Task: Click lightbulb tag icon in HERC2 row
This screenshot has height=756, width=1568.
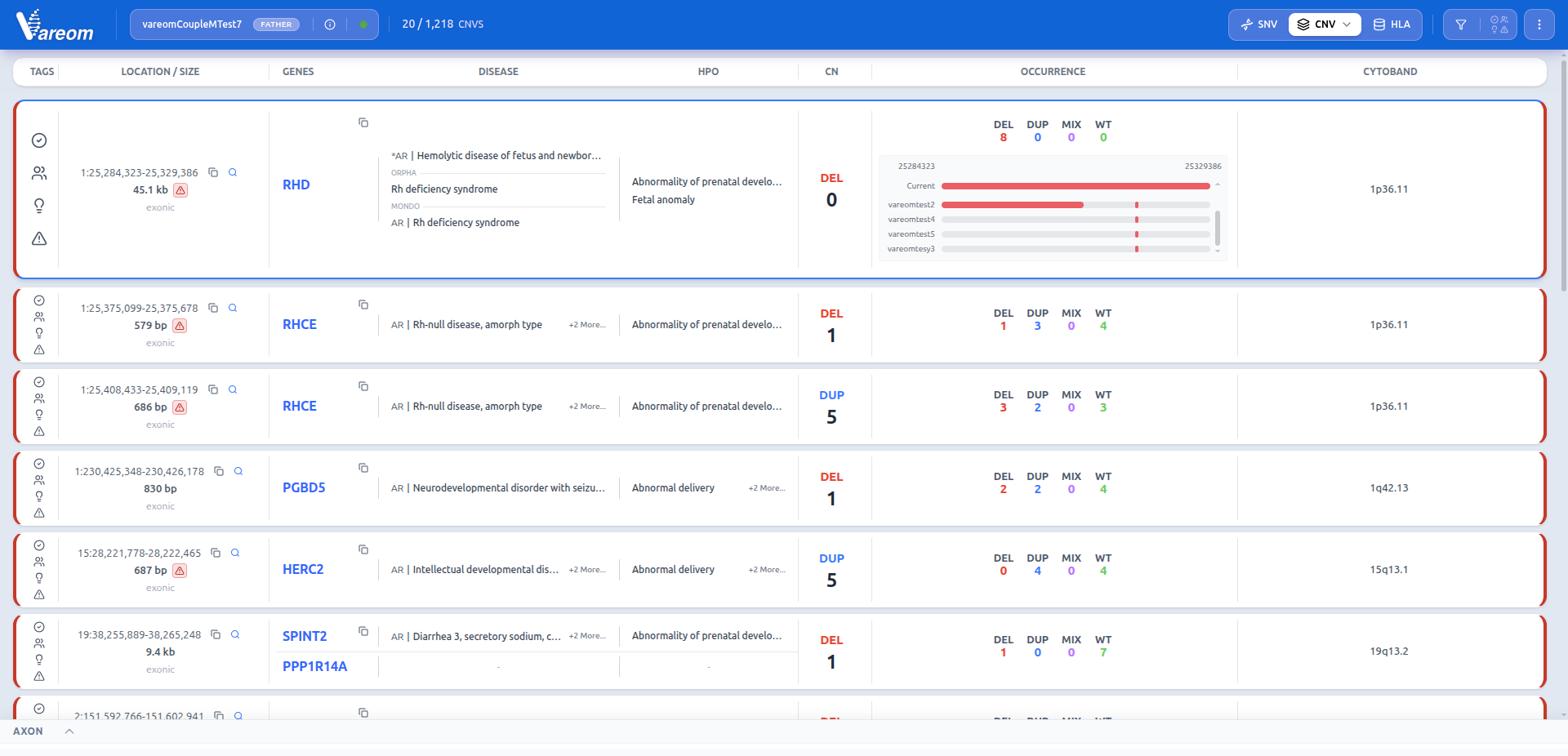Action: click(x=39, y=578)
